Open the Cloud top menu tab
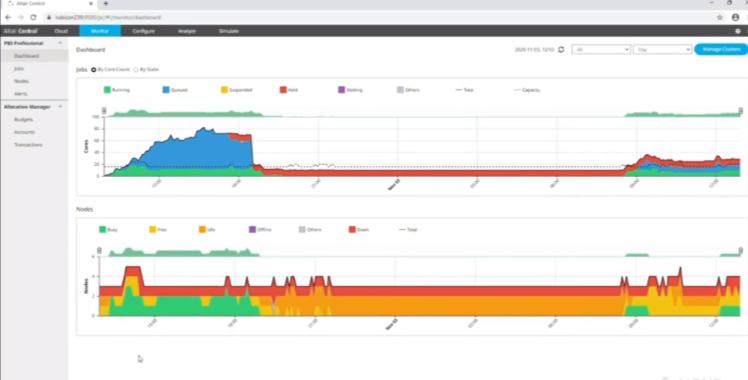The height and width of the screenshot is (380, 748). pos(61,31)
